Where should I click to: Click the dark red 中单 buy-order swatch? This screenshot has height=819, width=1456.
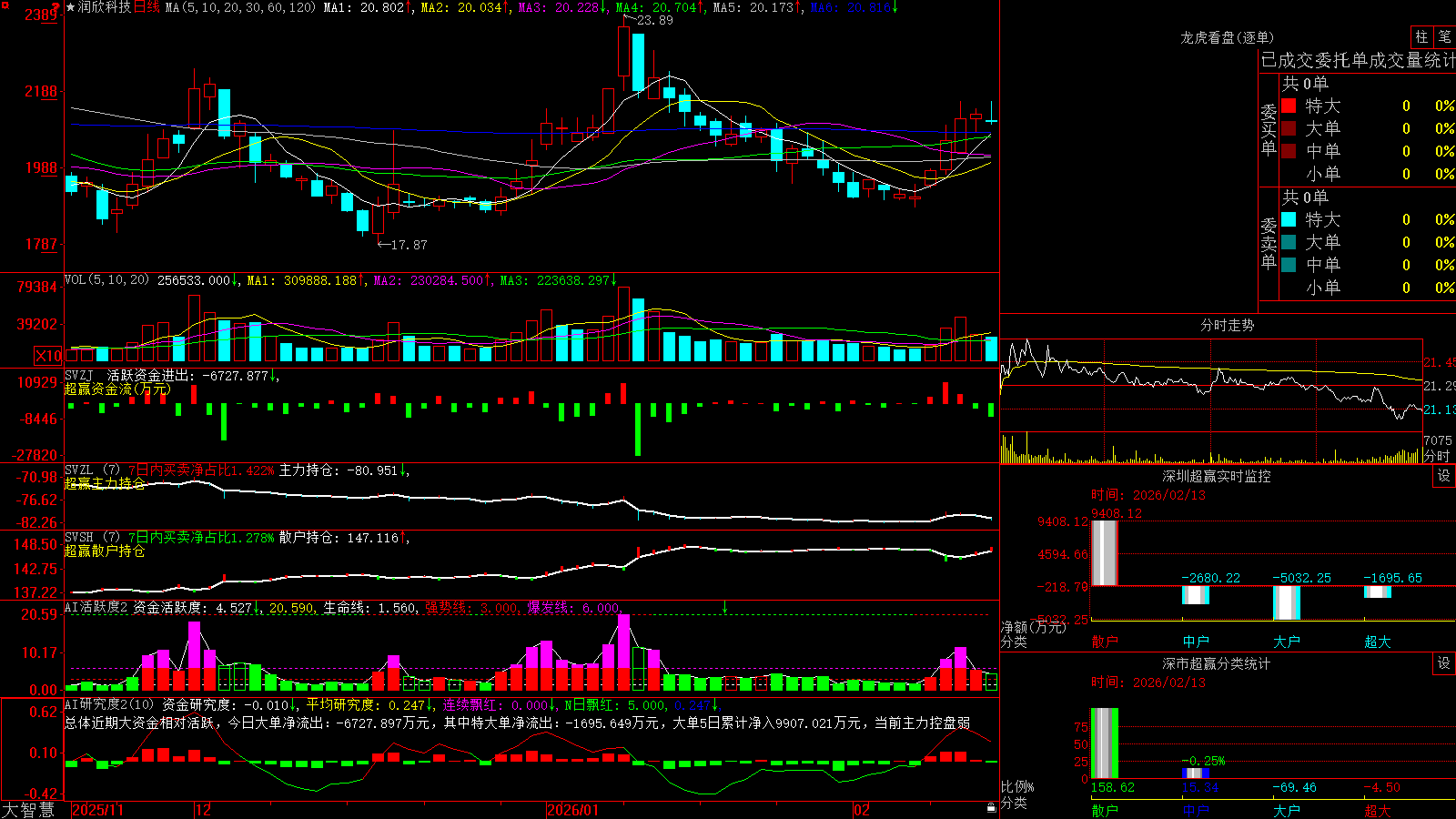[x=1289, y=151]
